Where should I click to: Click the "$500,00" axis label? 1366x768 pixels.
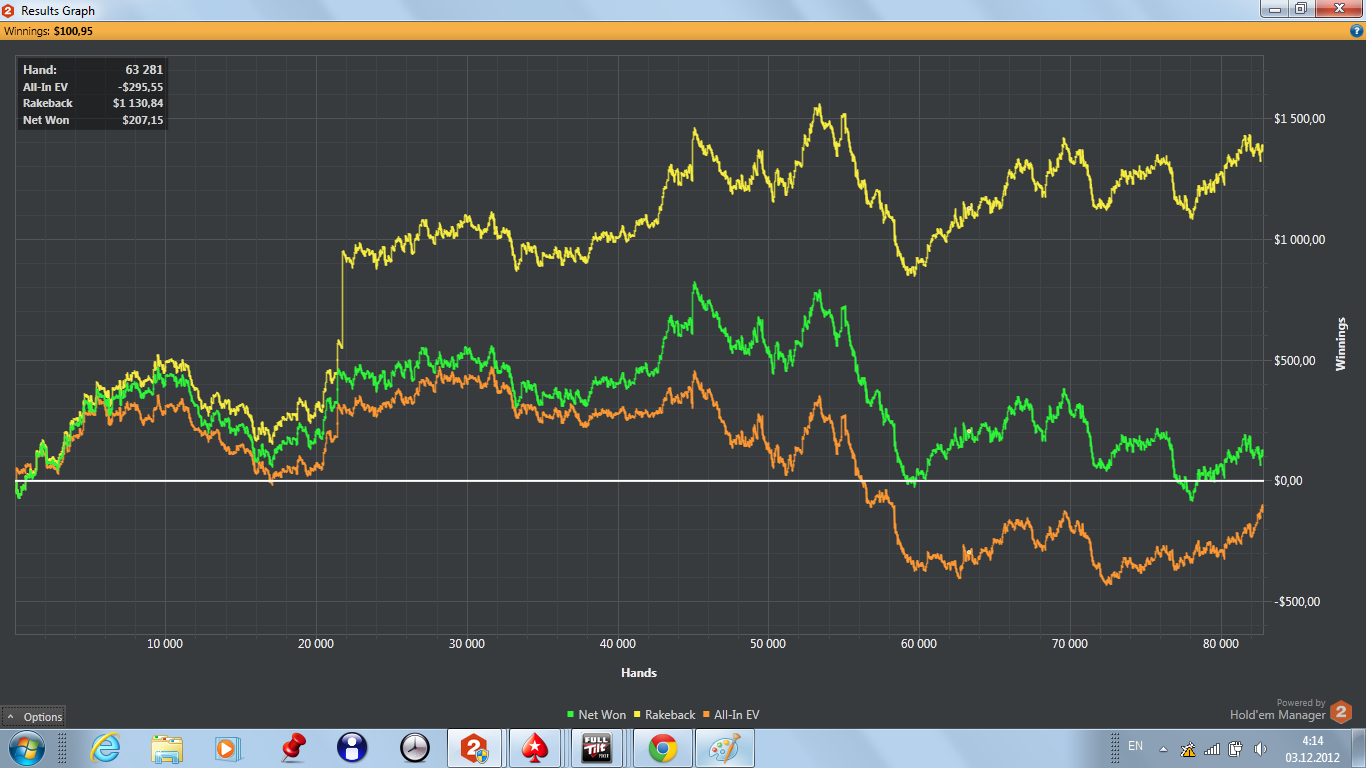point(1297,361)
